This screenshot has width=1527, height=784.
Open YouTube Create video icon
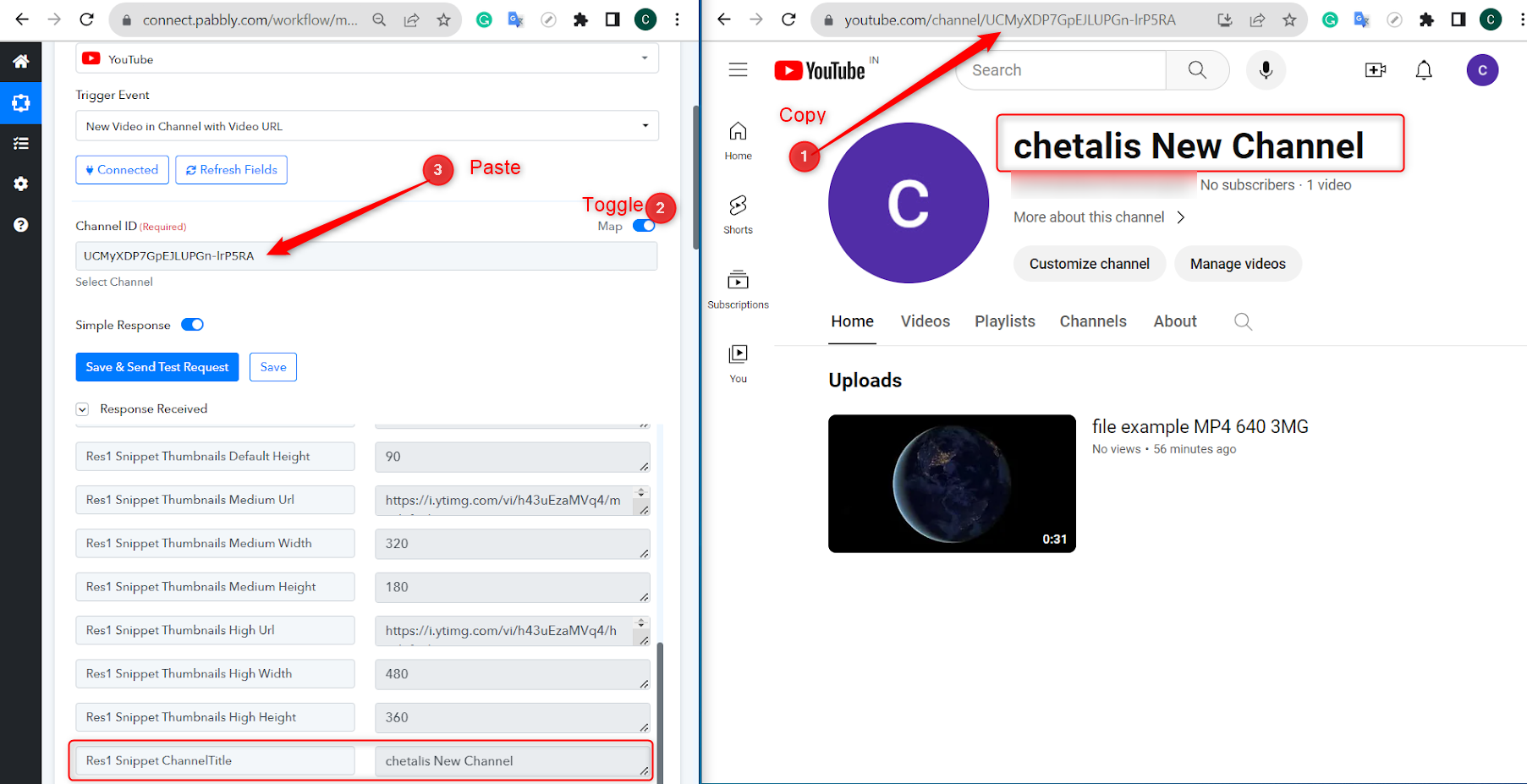pyautogui.click(x=1376, y=70)
